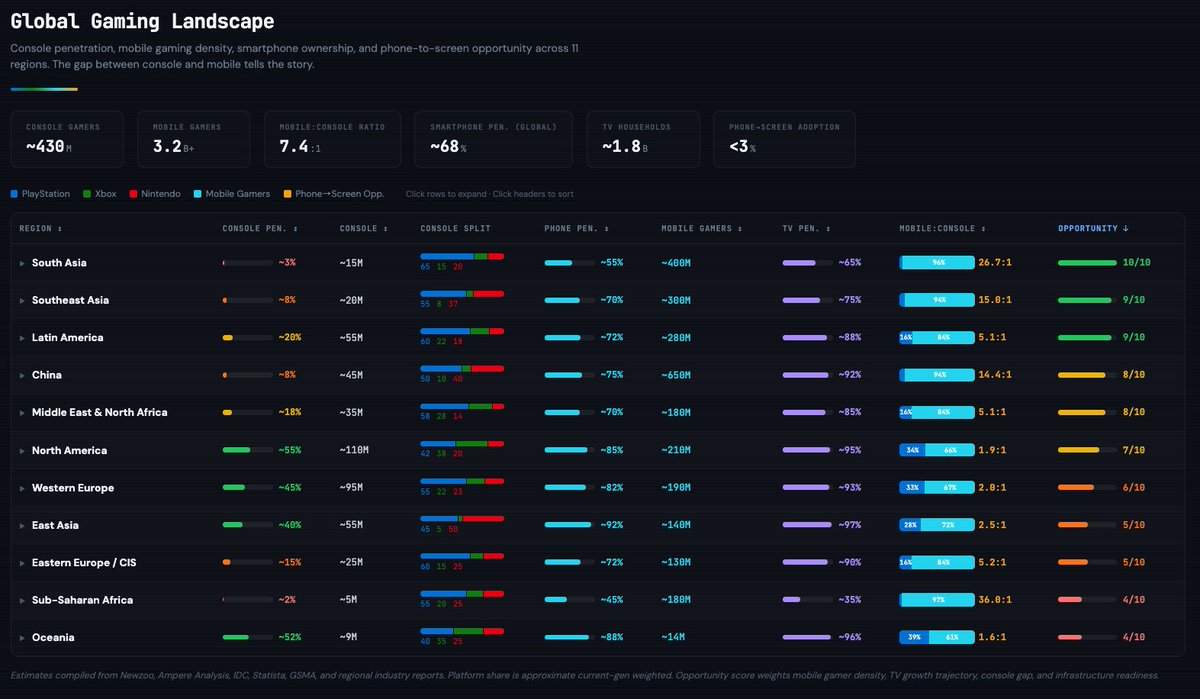The width and height of the screenshot is (1200, 699).
Task: Open the Mobile:Console Ratio 7.4:1 card
Action: coord(333,139)
